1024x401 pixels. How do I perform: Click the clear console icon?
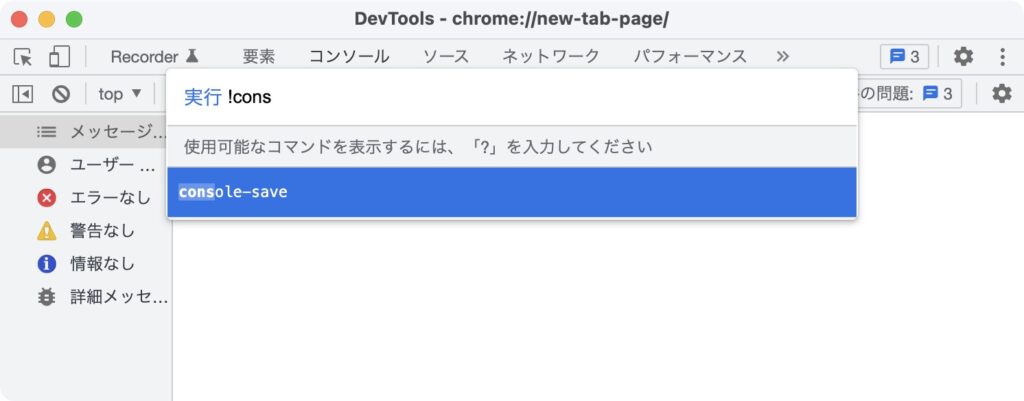(61, 94)
